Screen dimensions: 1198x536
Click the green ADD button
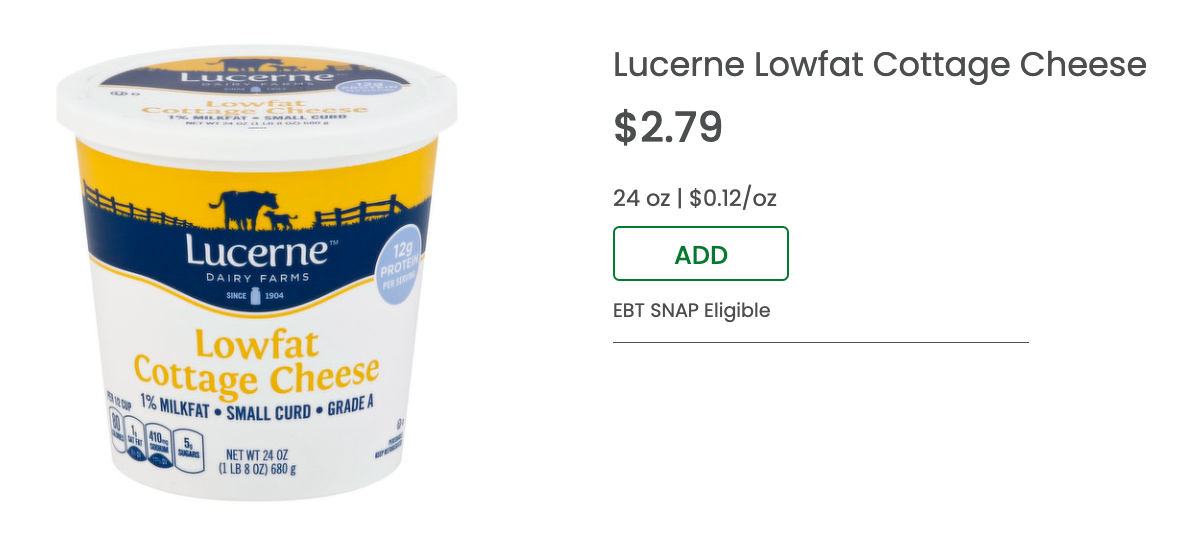(x=701, y=253)
